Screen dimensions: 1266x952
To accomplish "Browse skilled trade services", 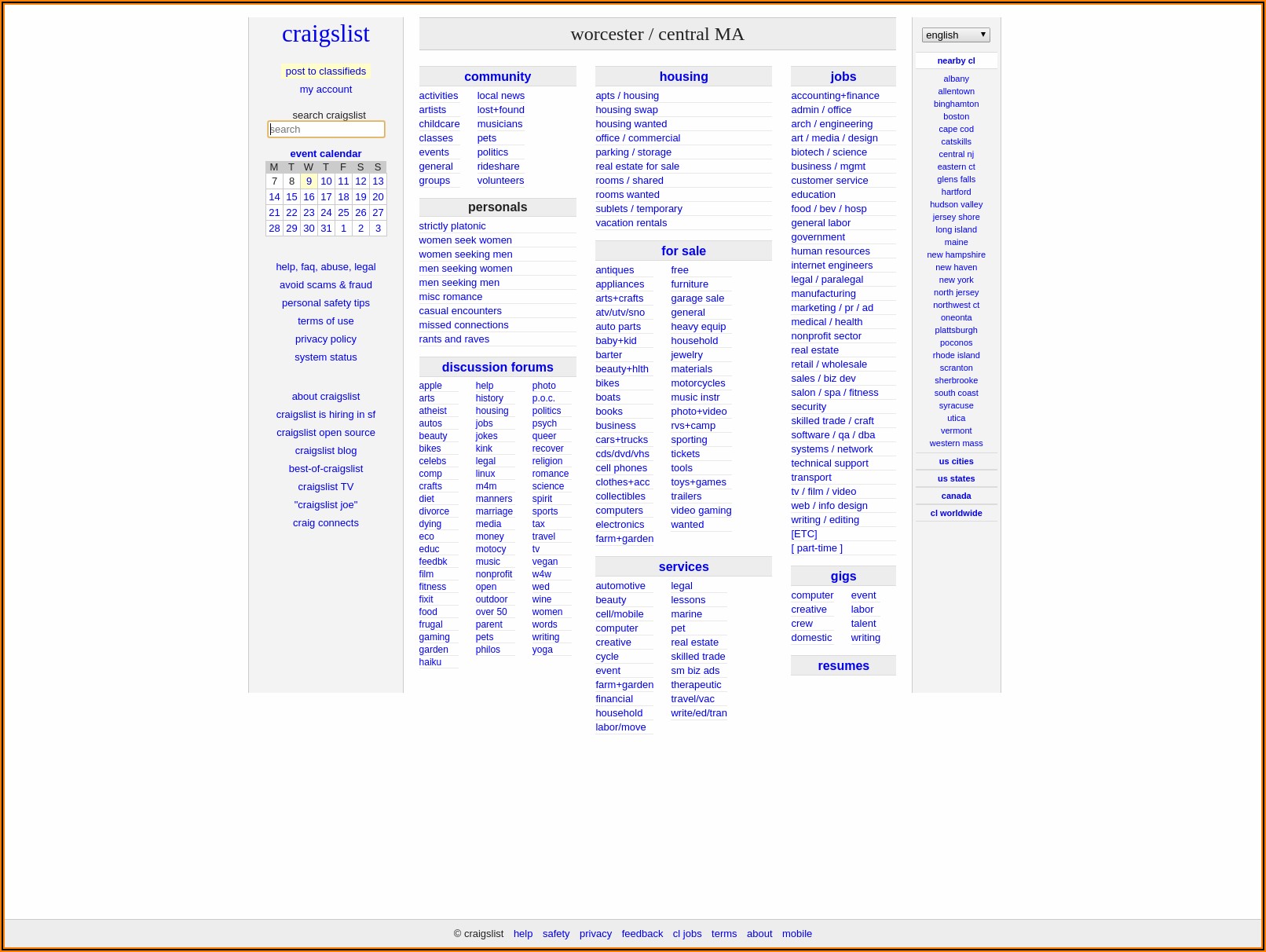I will tap(697, 656).
